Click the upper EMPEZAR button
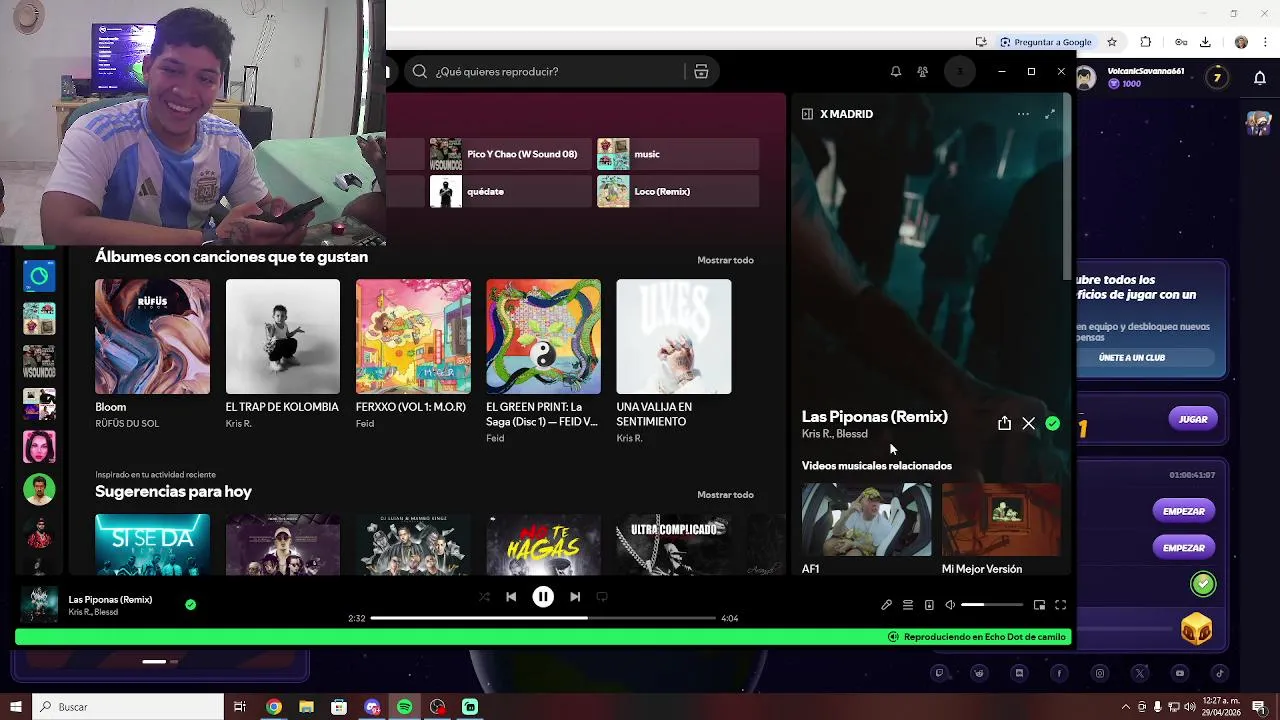1280x720 pixels. tap(1184, 511)
